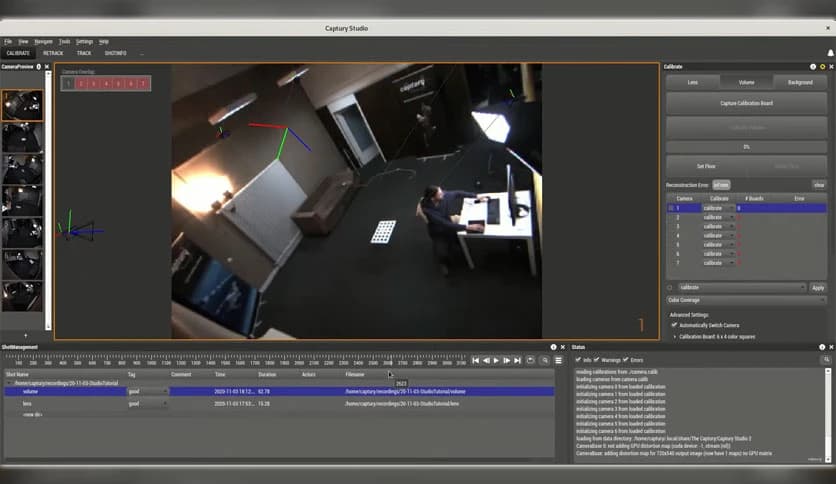Switch to the RETRACK workspace tab
Screen dimensions: 836x484
coord(53,53)
